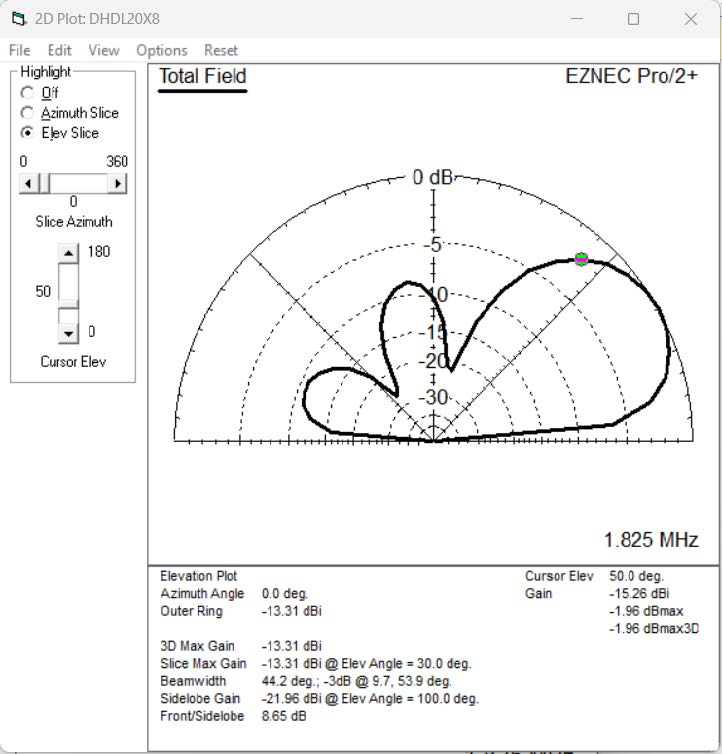Viewport: 722px width, 754px height.
Task: Click the Reset menu item
Action: [221, 50]
